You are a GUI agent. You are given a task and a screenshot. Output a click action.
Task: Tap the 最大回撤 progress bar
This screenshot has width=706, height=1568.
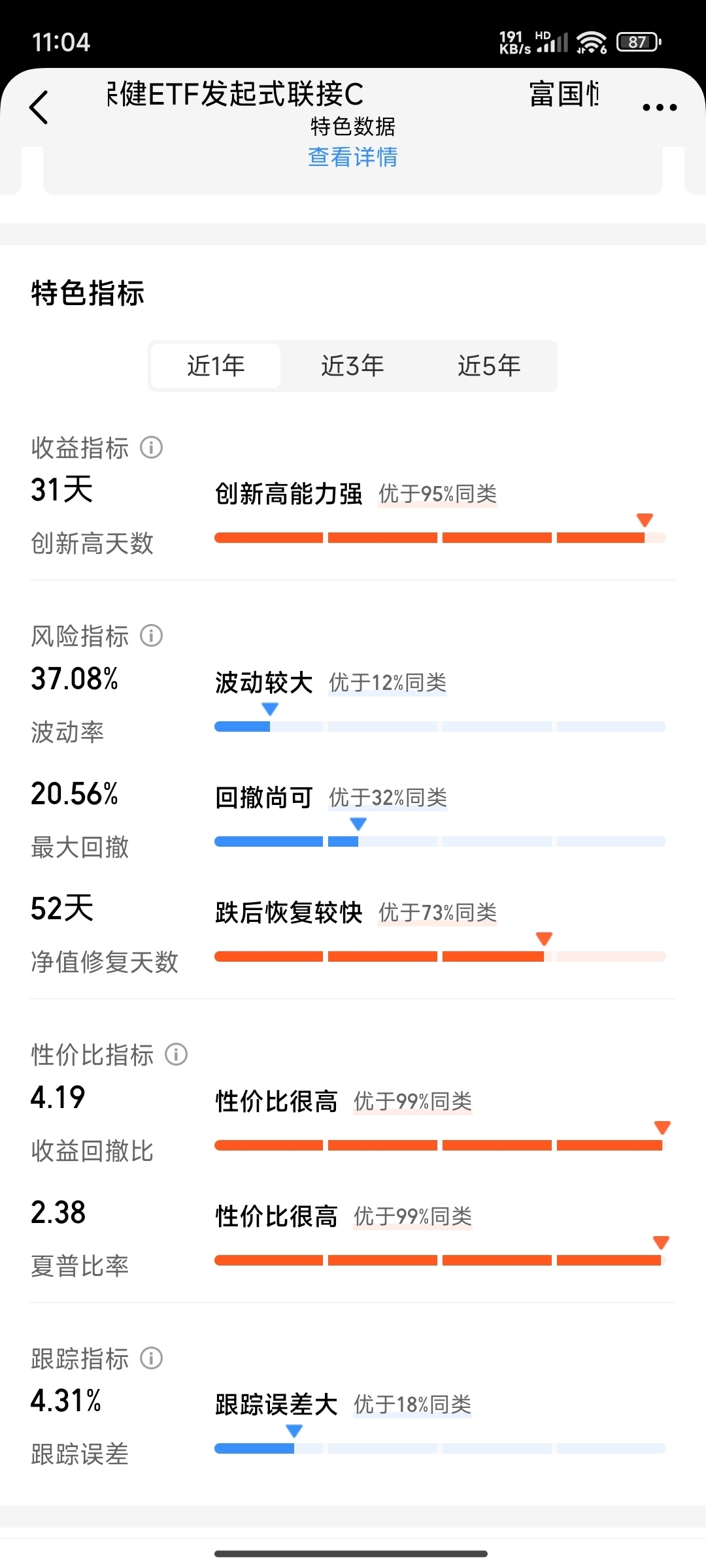point(440,841)
